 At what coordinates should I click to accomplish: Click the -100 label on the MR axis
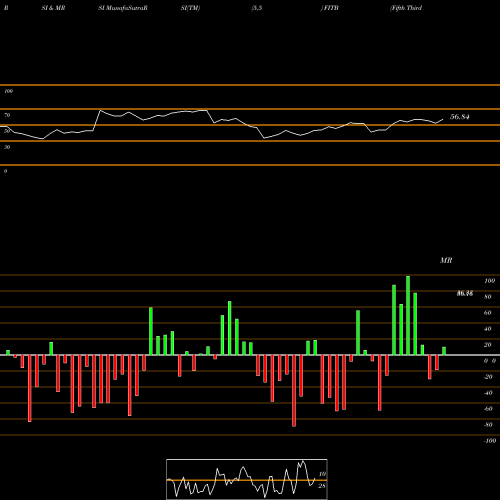pyautogui.click(x=489, y=441)
